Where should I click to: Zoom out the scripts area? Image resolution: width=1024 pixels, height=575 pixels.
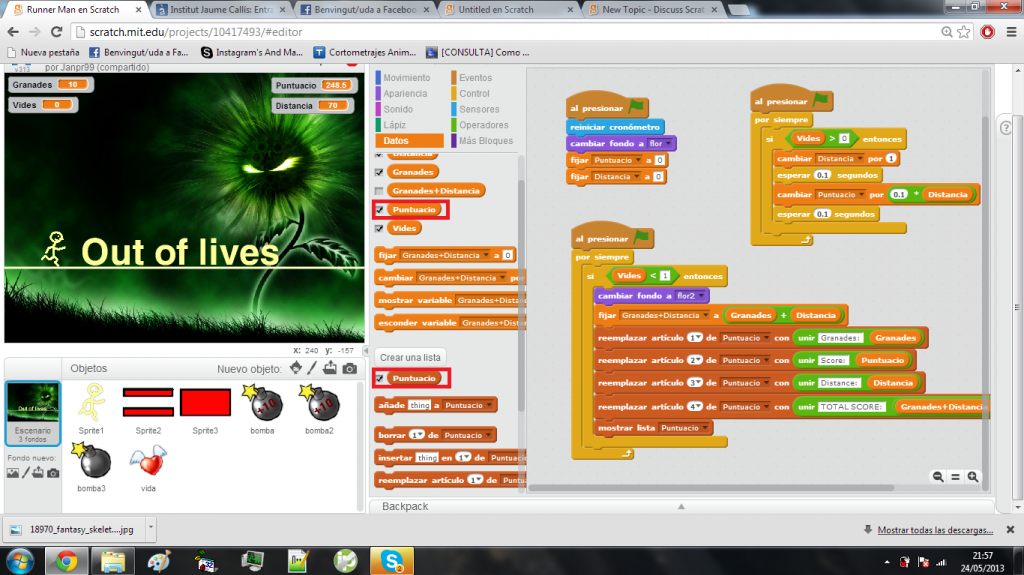pos(939,477)
